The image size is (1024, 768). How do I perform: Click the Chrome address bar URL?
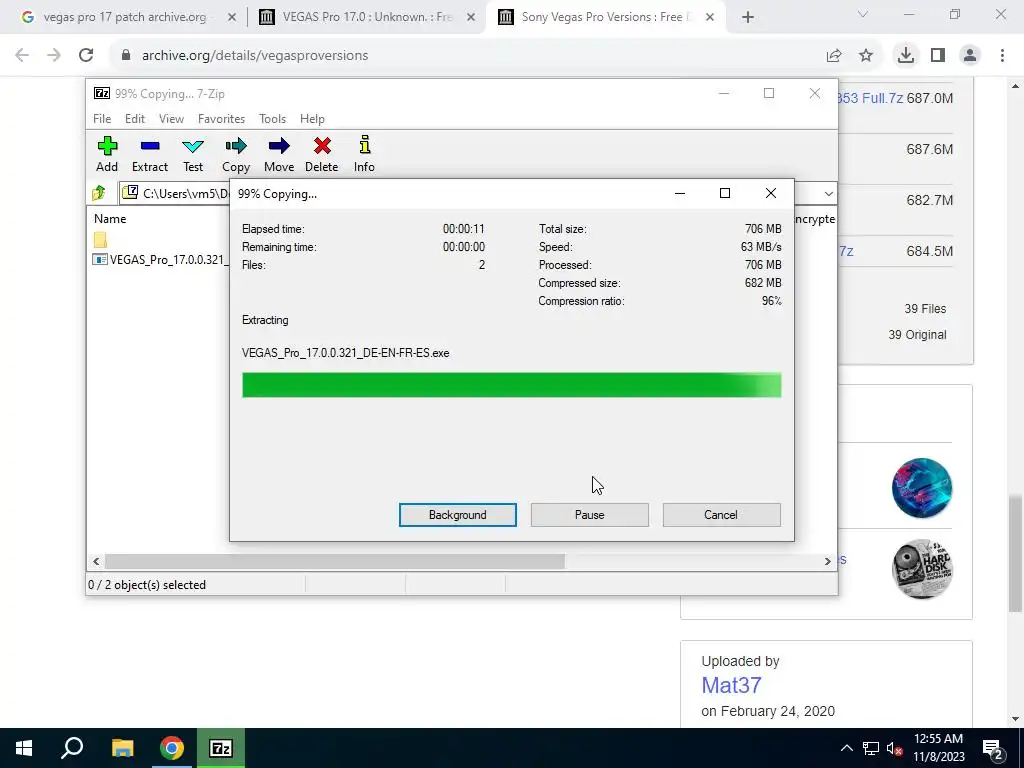(255, 56)
